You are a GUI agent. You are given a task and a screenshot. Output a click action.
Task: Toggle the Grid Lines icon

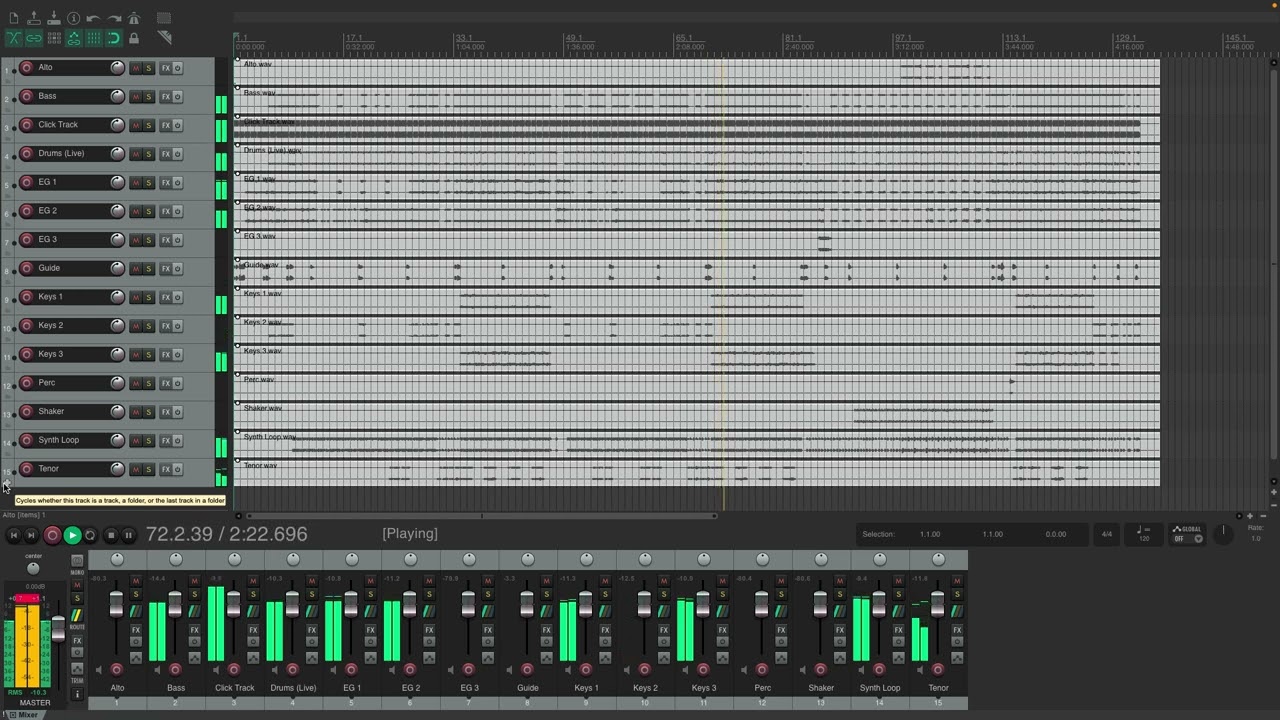pos(94,38)
